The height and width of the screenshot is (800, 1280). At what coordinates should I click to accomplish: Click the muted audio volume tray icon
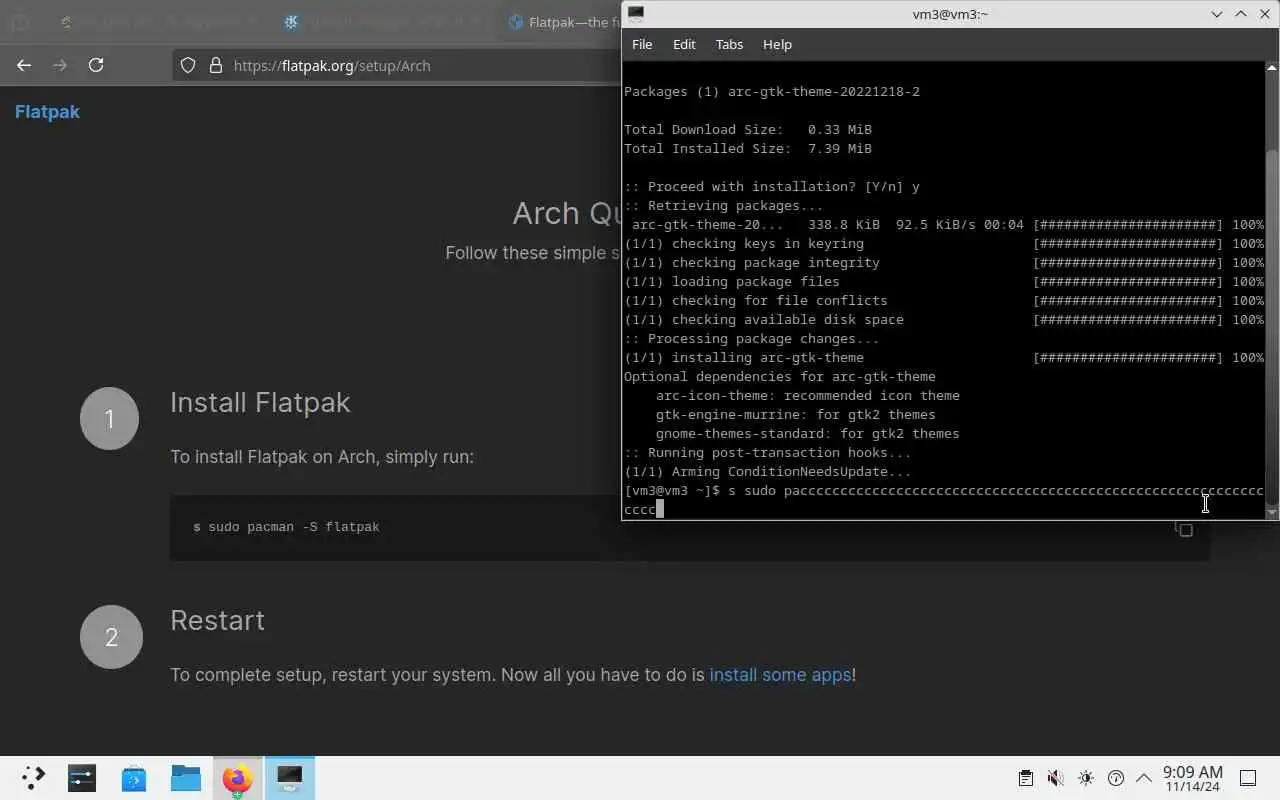[1055, 778]
